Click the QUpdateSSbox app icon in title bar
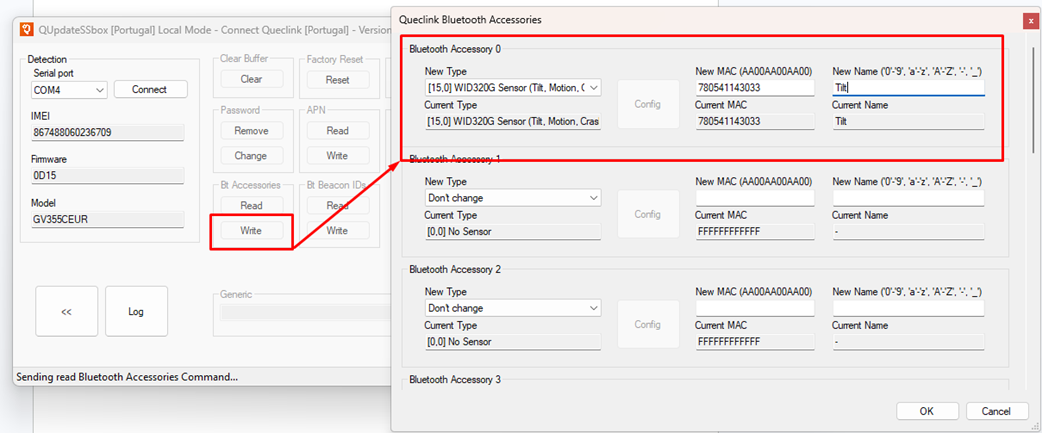This screenshot has height=433, width=1042. [x=27, y=29]
